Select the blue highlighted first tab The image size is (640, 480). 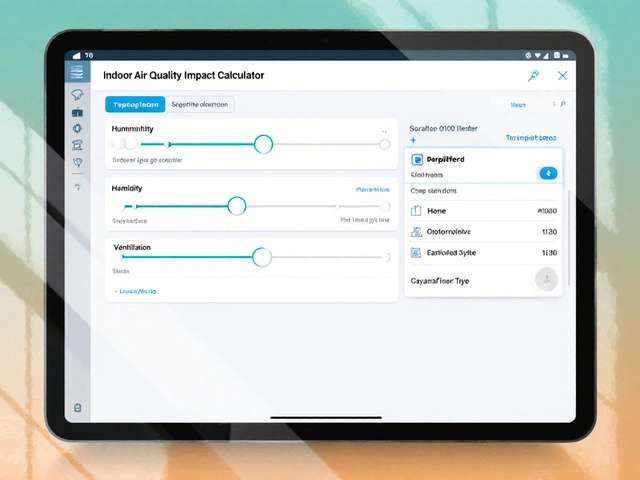pyautogui.click(x=134, y=104)
